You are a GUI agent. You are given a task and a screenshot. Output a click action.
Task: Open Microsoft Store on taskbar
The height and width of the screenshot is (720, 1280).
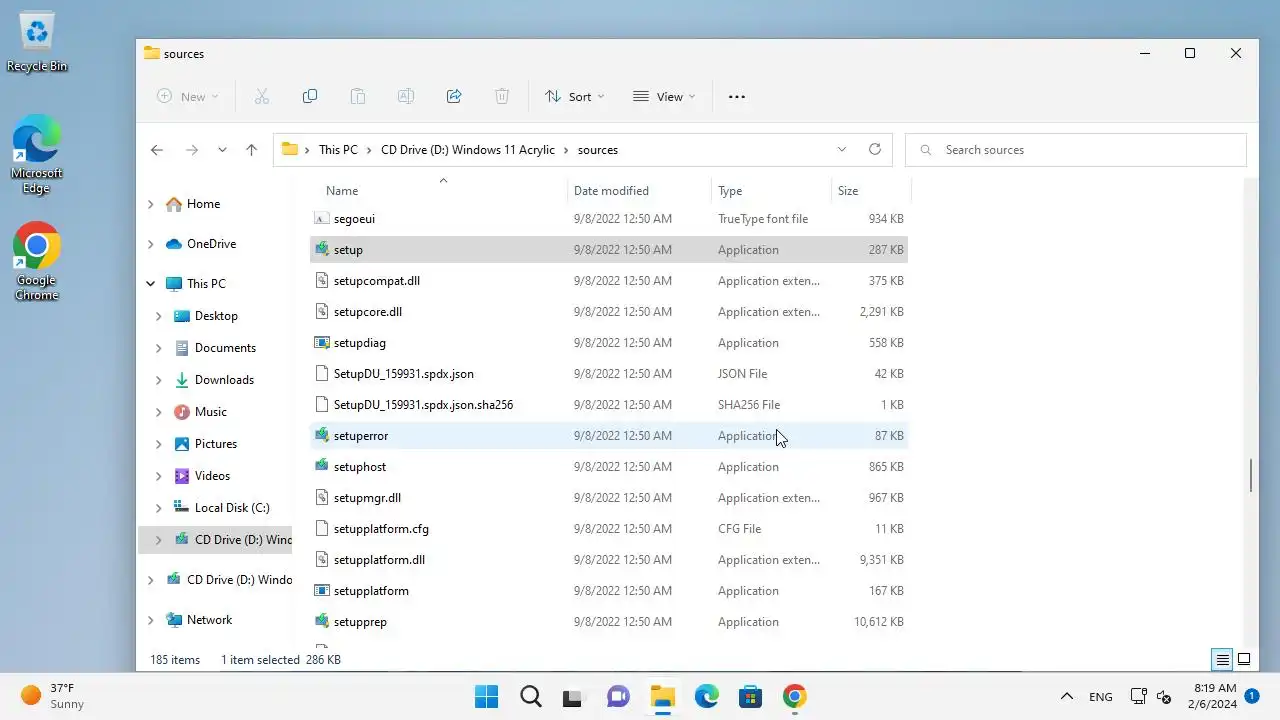pyautogui.click(x=751, y=696)
